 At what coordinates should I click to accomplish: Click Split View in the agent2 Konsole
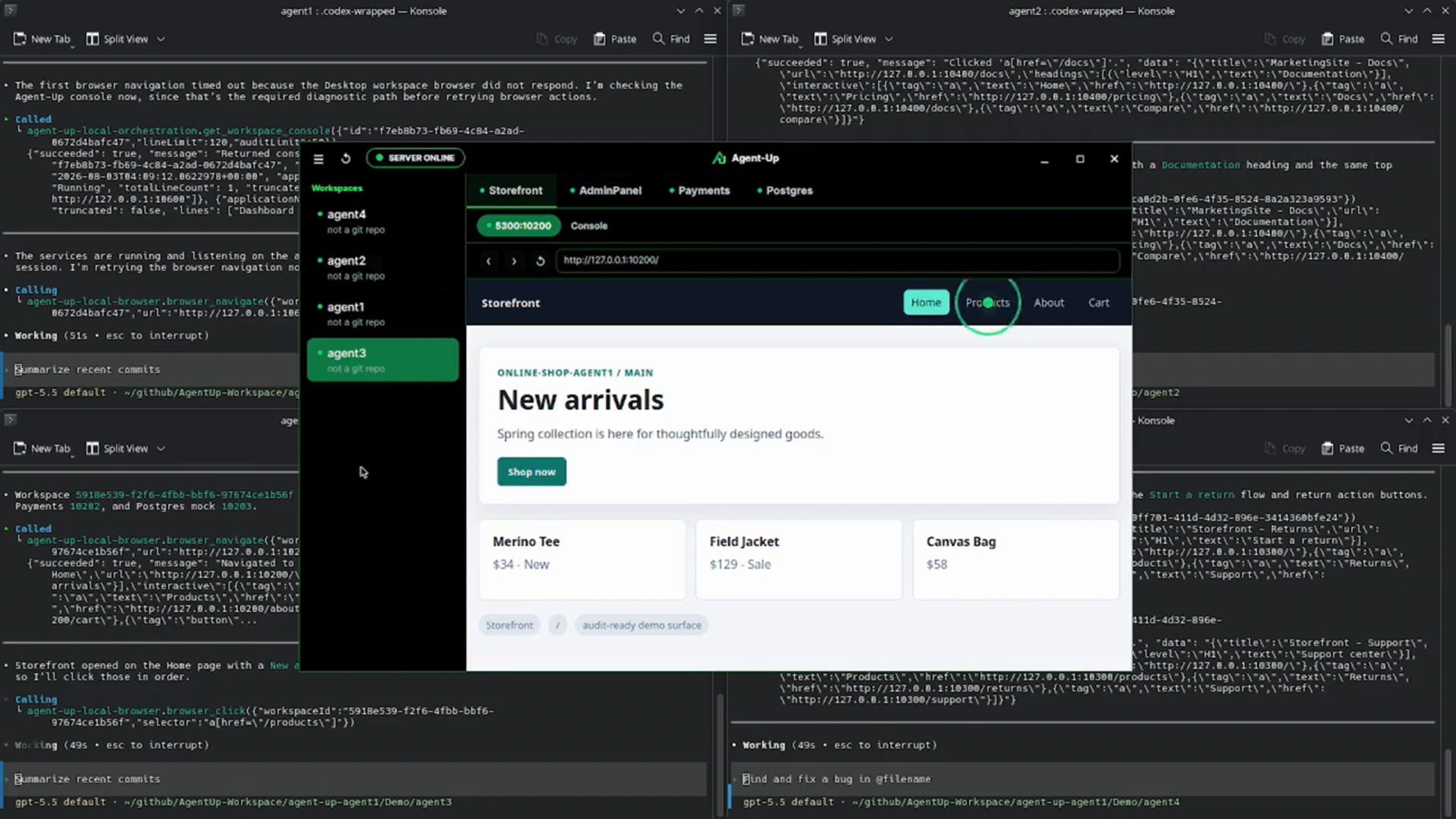pyautogui.click(x=846, y=39)
